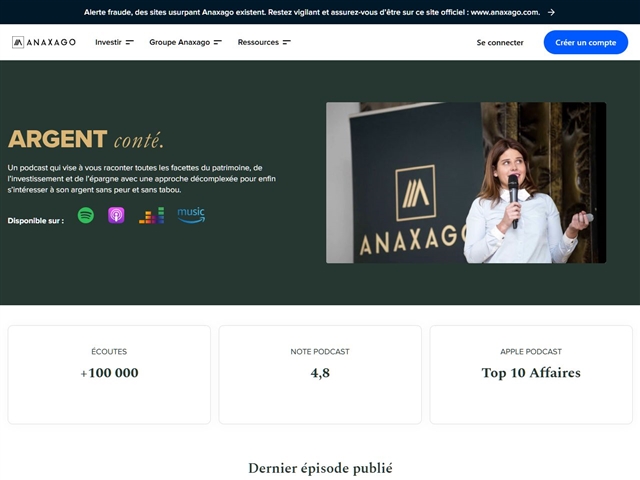Click the +100 000 écoutes value
640x480 pixels.
[109, 373]
